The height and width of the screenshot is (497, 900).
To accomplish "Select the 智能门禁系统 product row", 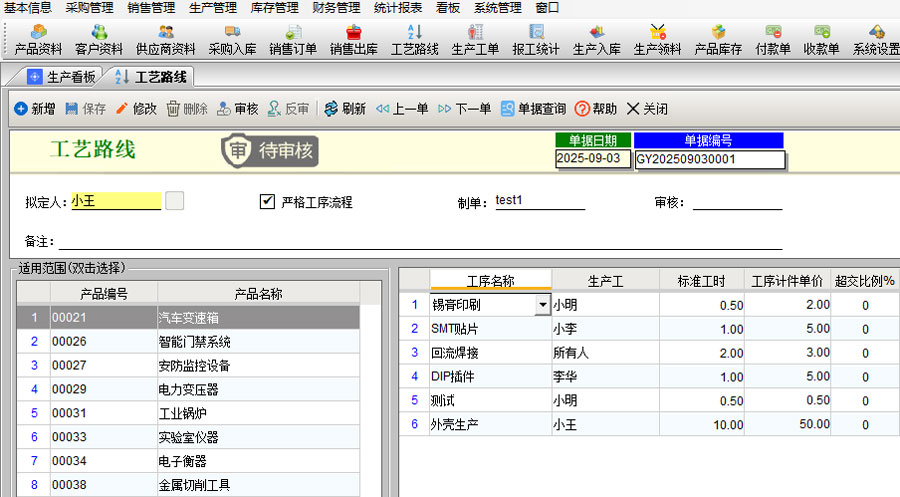I will pyautogui.click(x=200, y=341).
